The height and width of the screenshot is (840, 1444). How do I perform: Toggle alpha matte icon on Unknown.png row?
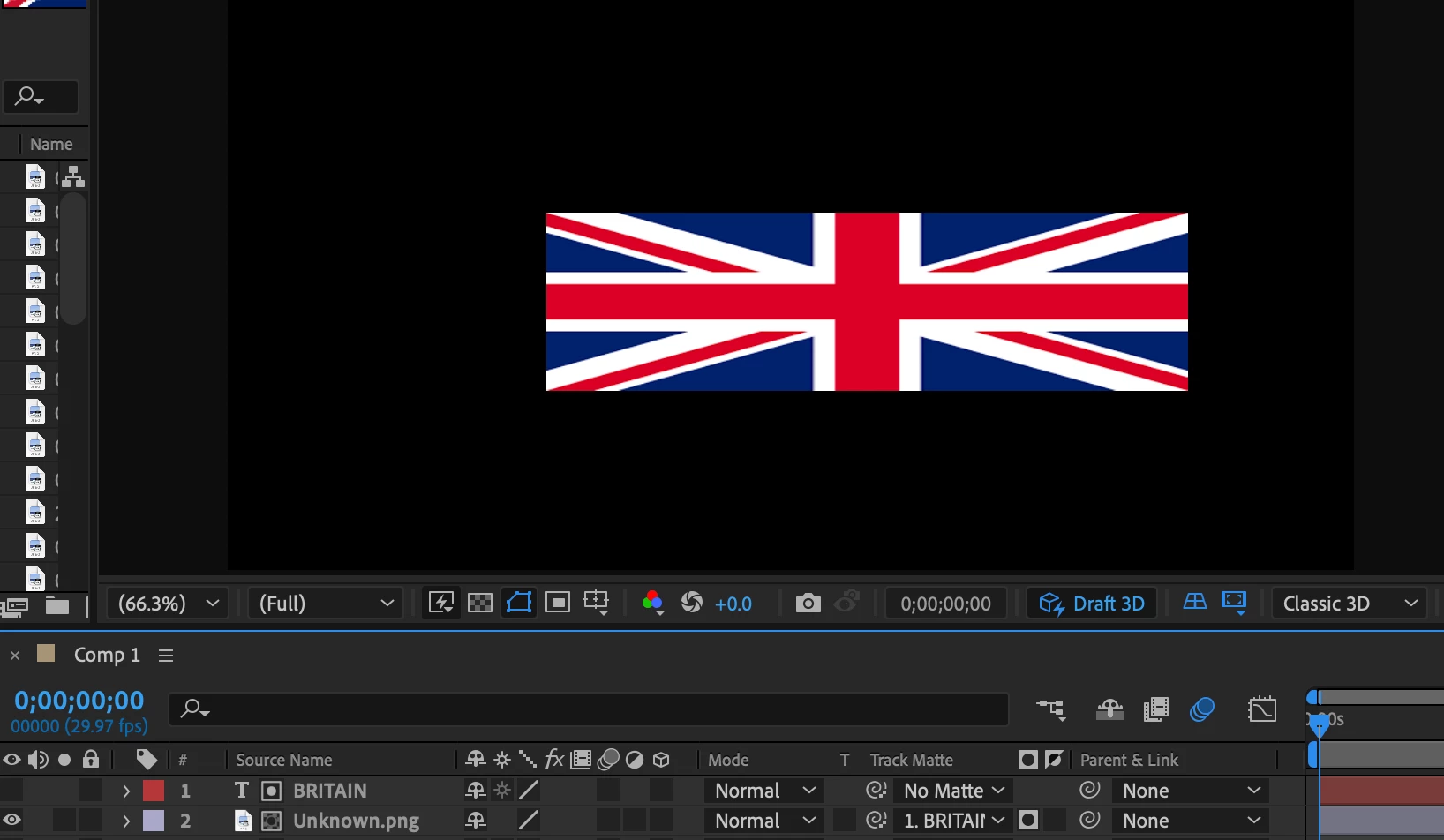(1028, 821)
